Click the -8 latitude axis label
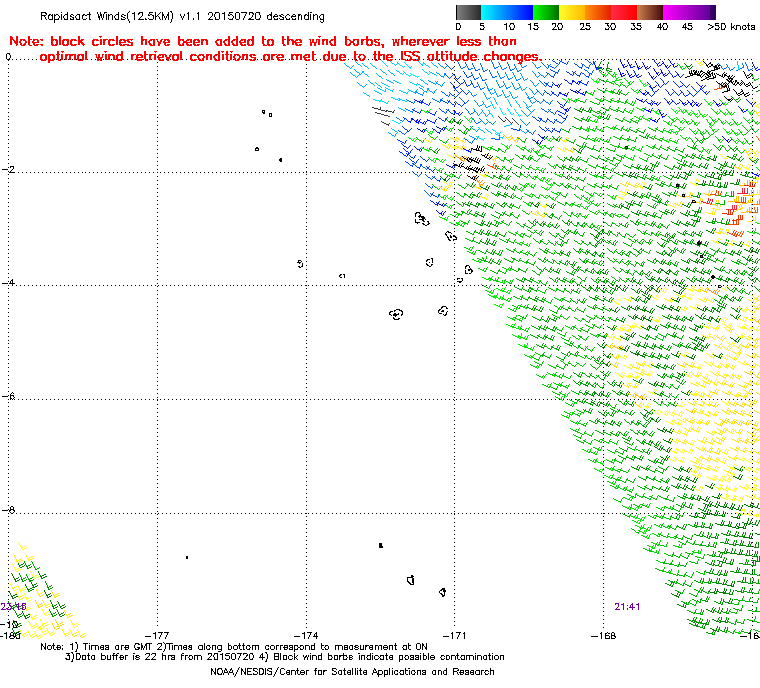Screen dimensions: 760x688 point(8,510)
